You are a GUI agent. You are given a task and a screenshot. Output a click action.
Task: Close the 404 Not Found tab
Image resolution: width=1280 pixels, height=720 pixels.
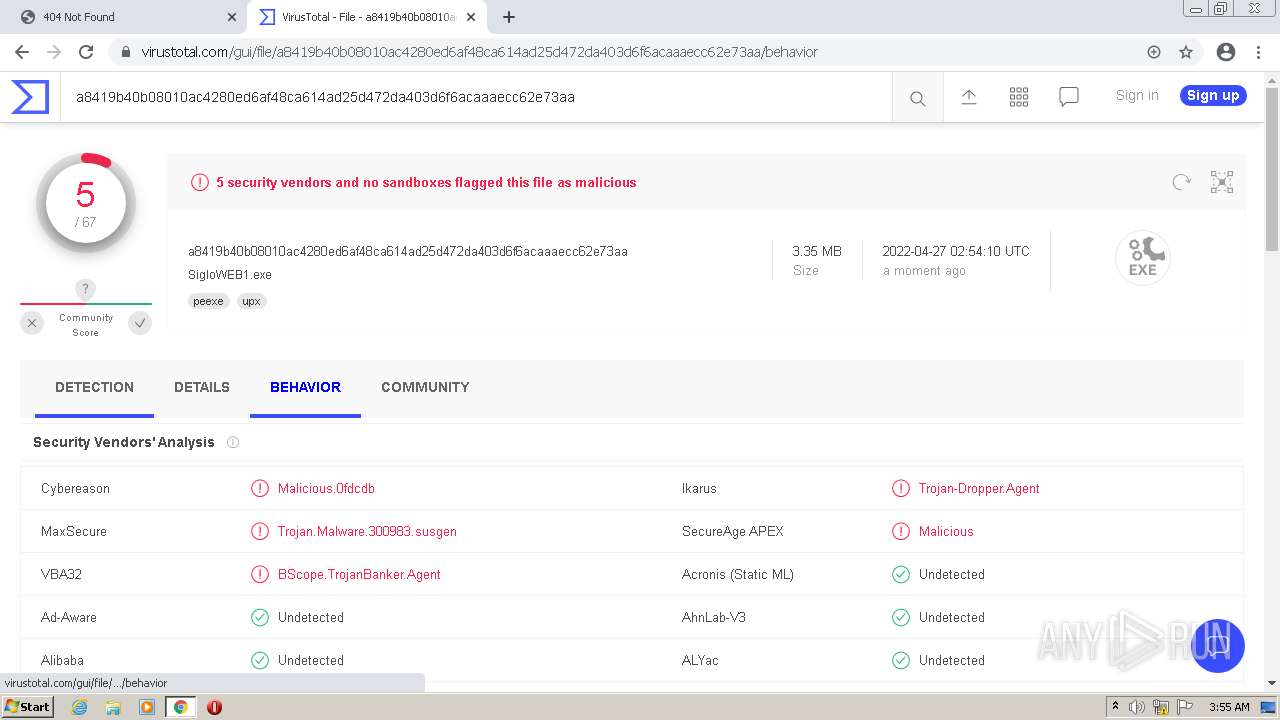coord(232,17)
